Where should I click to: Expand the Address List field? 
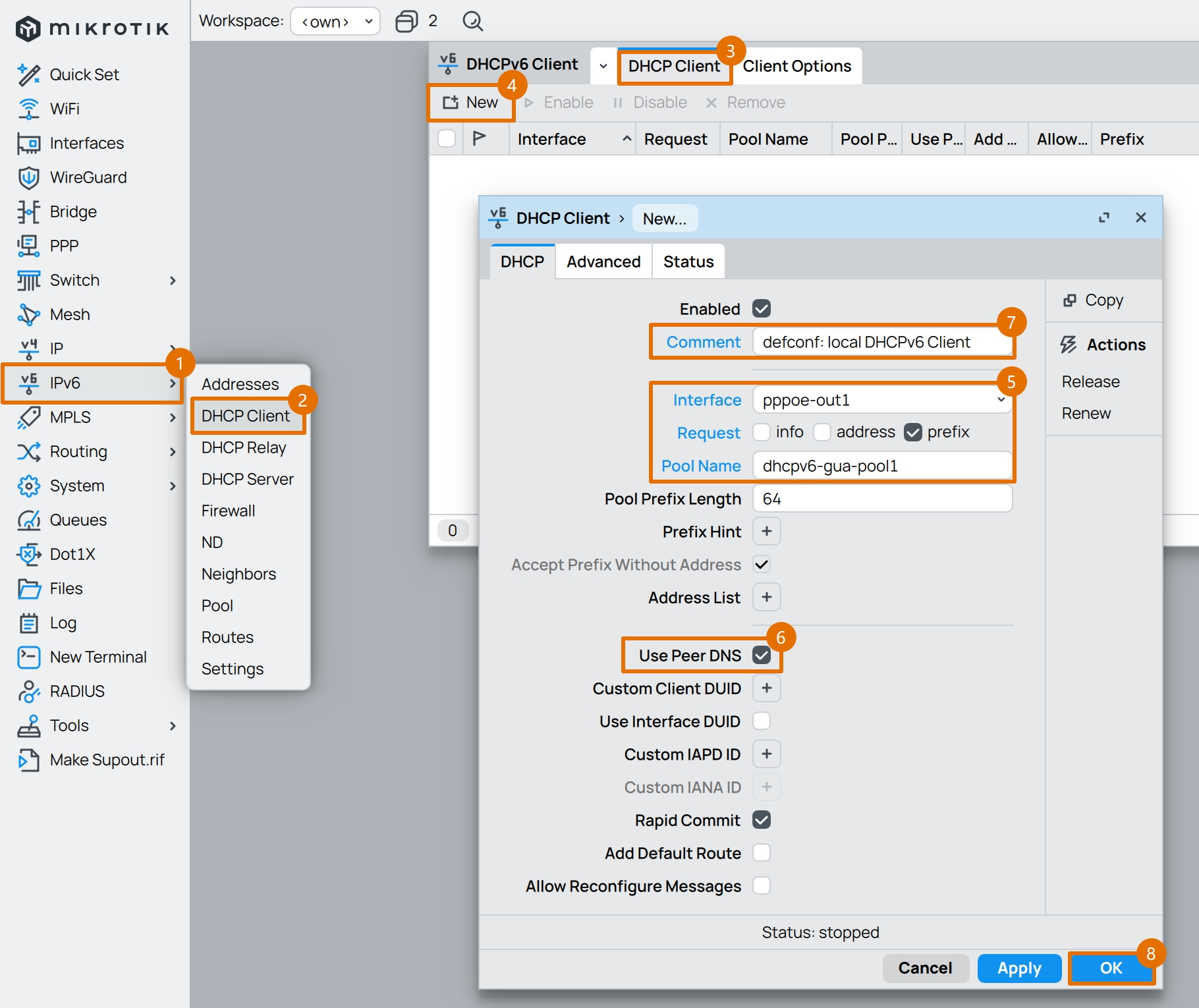coord(767,597)
